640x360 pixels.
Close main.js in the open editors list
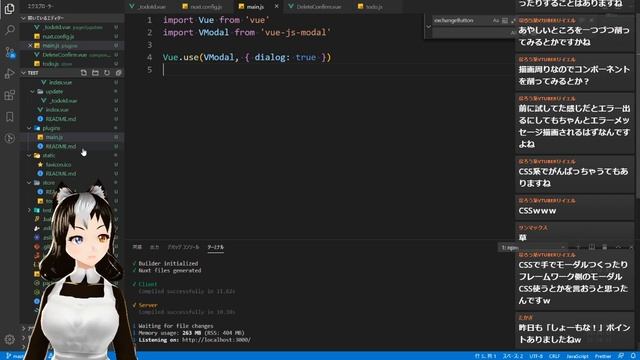(x=30, y=45)
